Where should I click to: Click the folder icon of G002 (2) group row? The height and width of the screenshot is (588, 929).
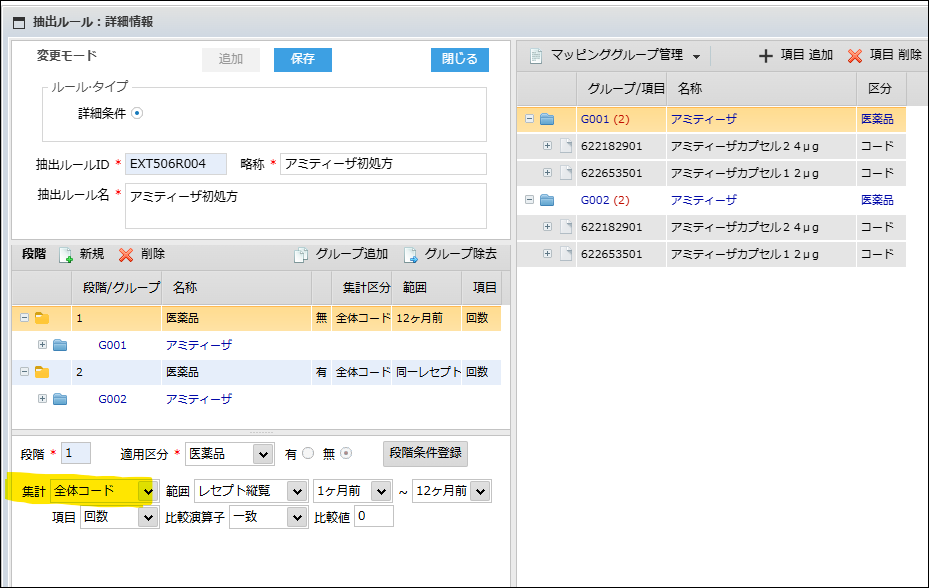click(x=547, y=200)
